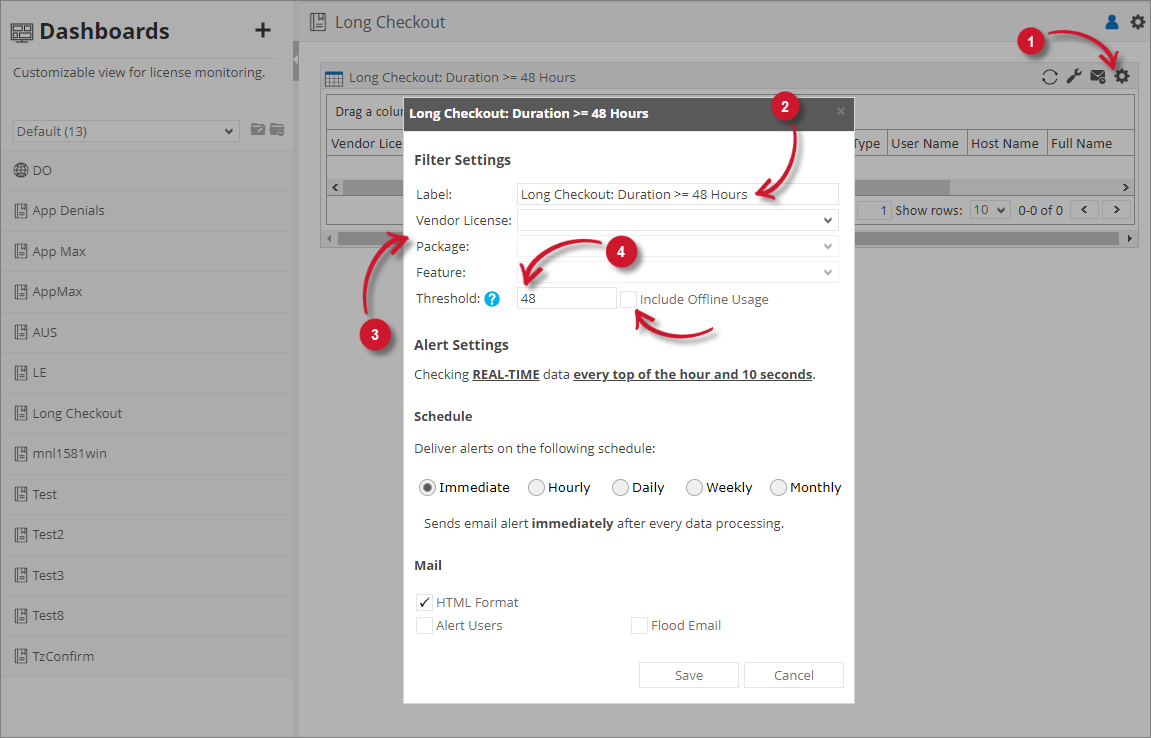Screen dimensions: 1151x738
Task: Open the Test8 dashboard
Action: click(147, 615)
